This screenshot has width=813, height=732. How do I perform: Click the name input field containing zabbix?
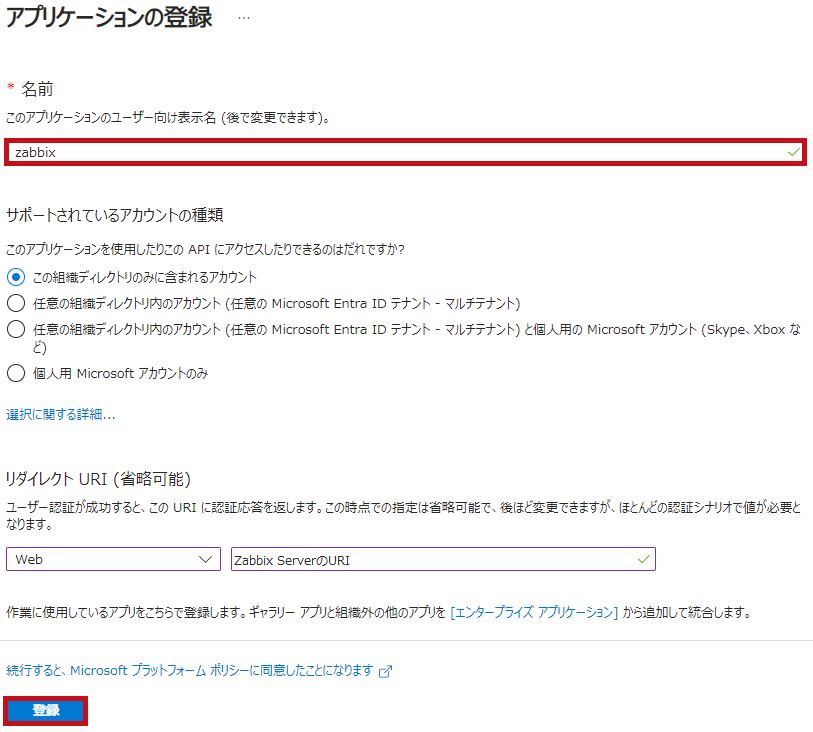click(x=405, y=152)
